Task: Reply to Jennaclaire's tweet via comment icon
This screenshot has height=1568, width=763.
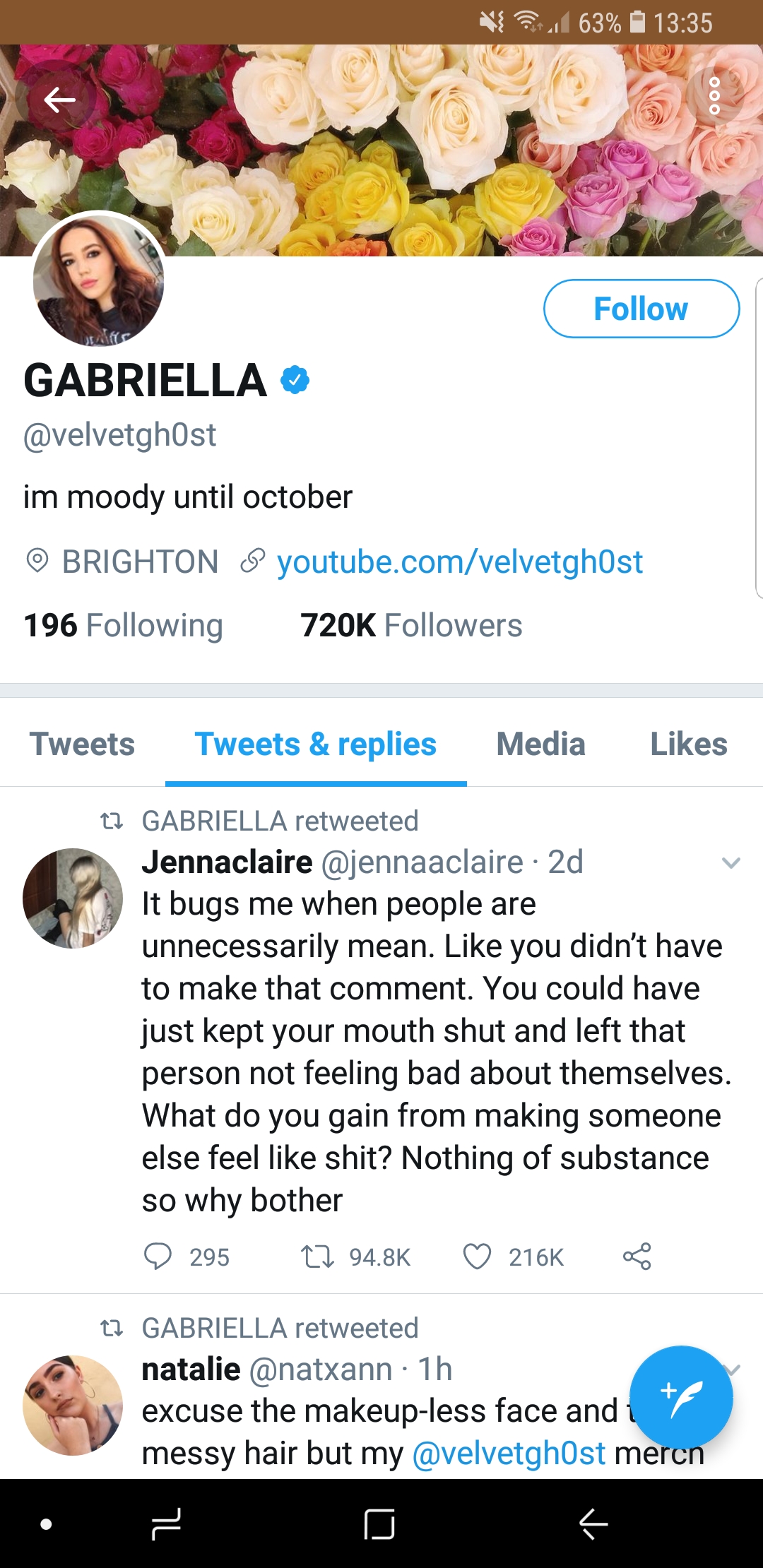Action: 158,1257
